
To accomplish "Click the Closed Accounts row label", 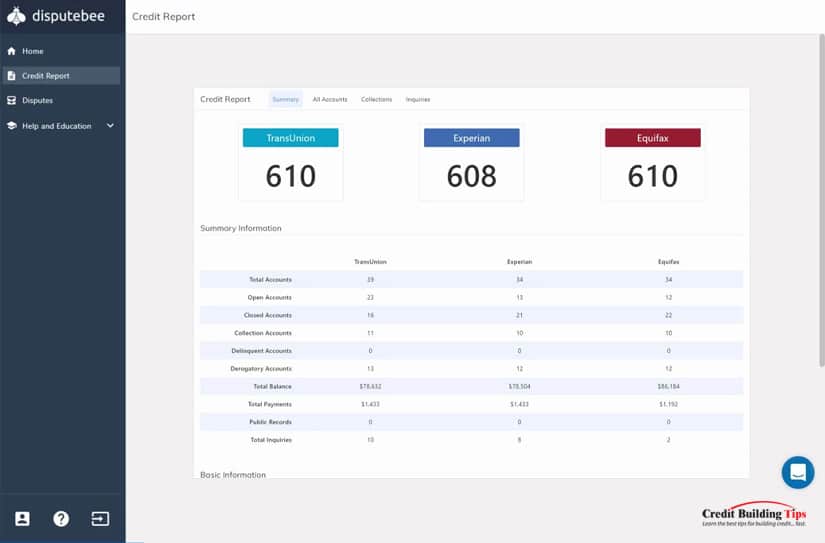I will [x=268, y=315].
